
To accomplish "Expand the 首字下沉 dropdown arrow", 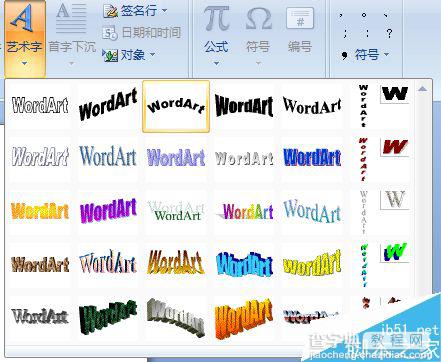I will coord(71,63).
